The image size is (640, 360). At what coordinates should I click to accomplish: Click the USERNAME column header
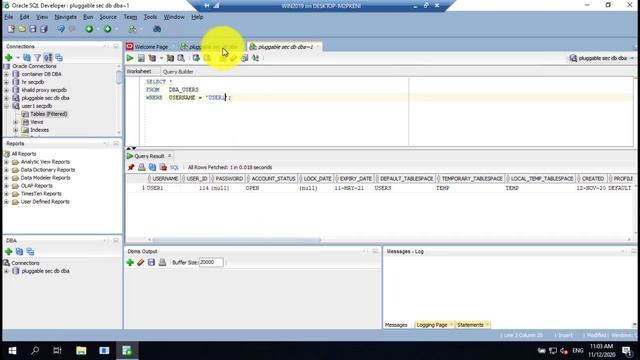click(165, 179)
